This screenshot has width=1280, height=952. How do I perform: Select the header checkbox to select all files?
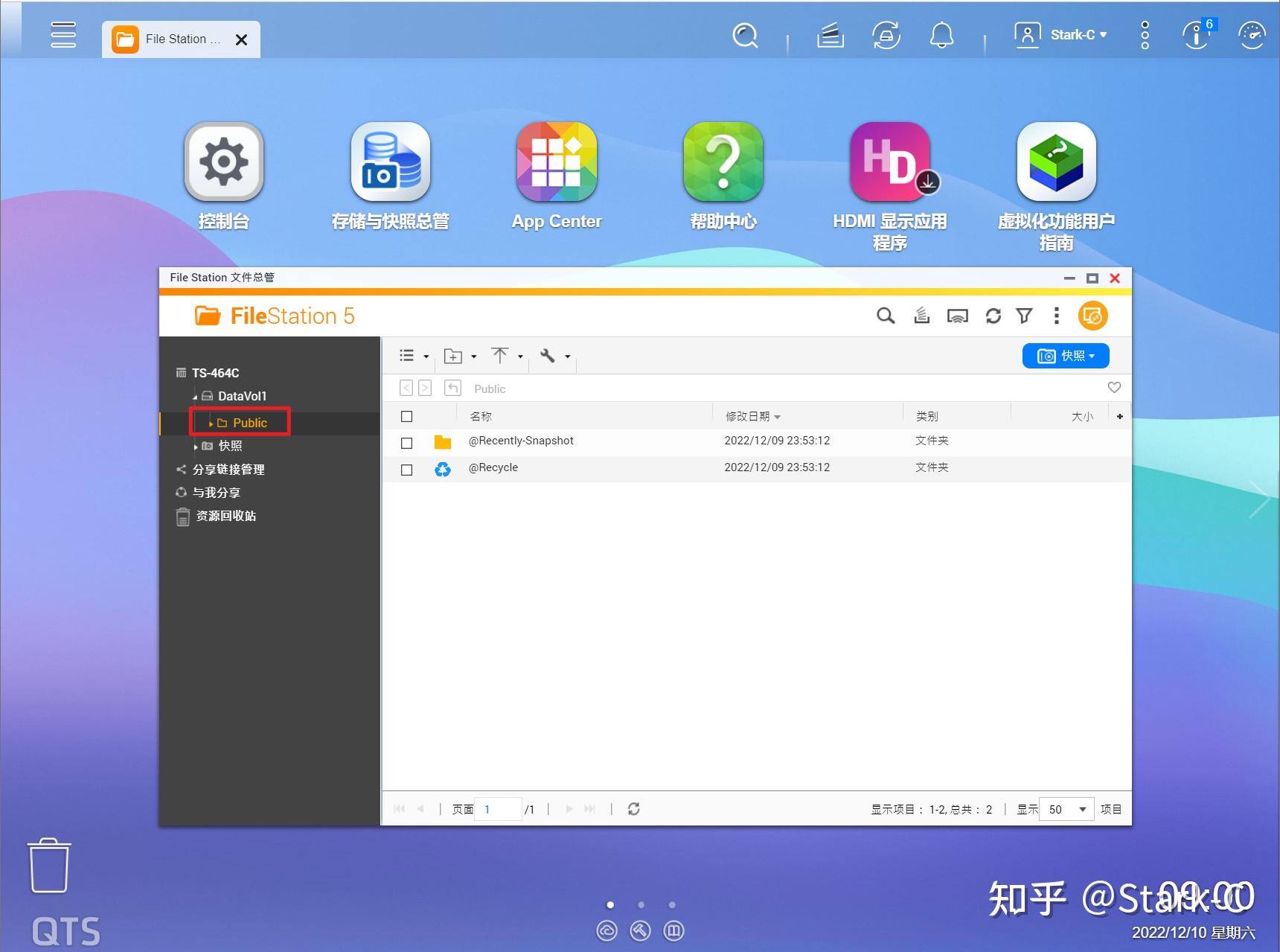tap(406, 416)
